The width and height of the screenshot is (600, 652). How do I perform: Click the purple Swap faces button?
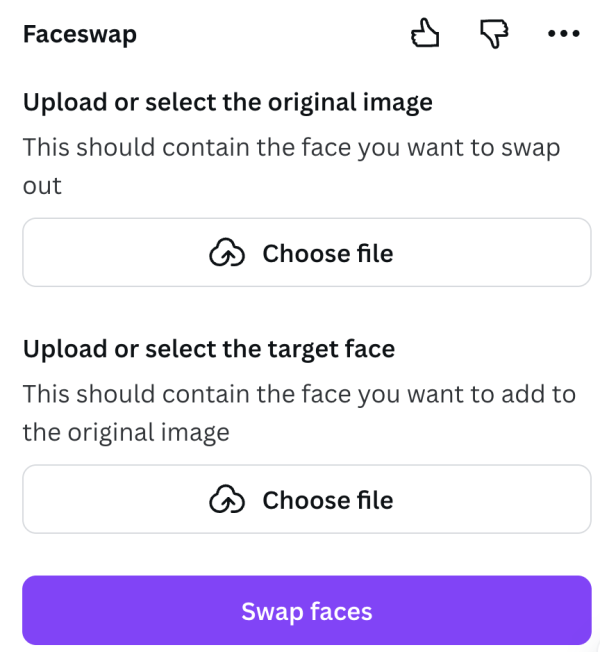pyautogui.click(x=306, y=610)
